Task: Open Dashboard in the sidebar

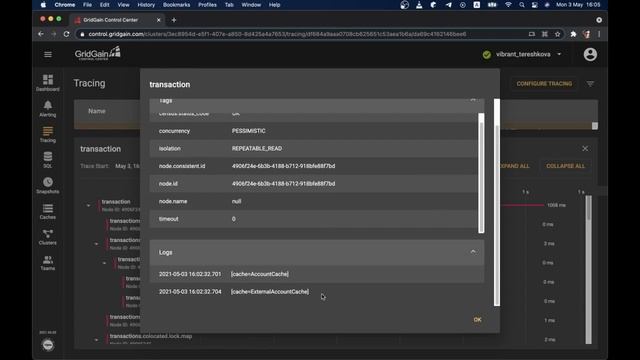Action: [48, 83]
